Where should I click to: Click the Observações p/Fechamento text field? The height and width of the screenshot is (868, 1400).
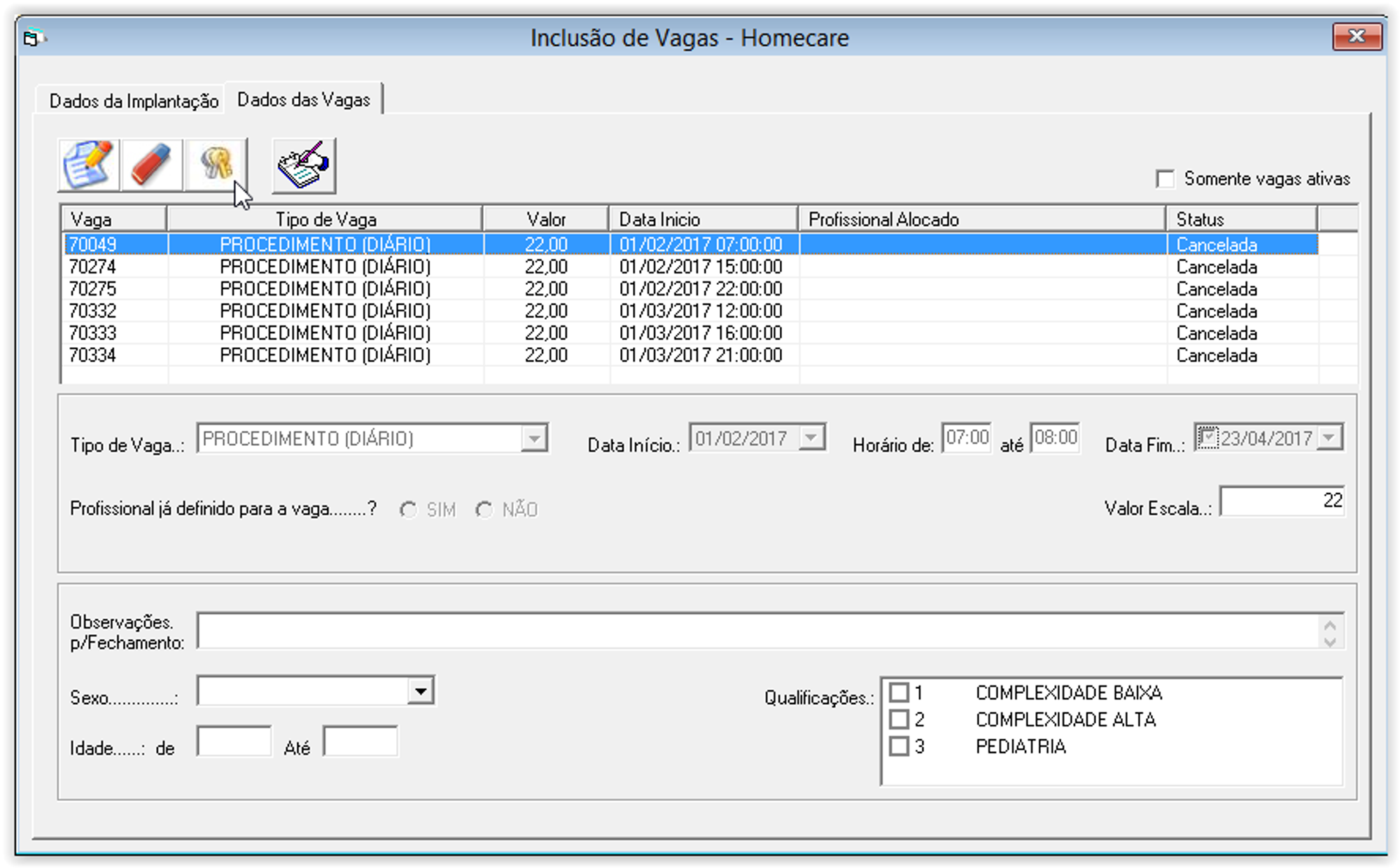click(756, 631)
